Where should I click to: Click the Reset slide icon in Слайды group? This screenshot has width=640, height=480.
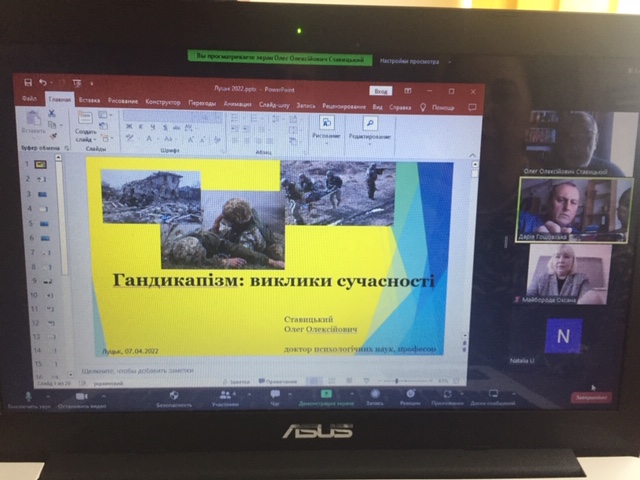[104, 126]
